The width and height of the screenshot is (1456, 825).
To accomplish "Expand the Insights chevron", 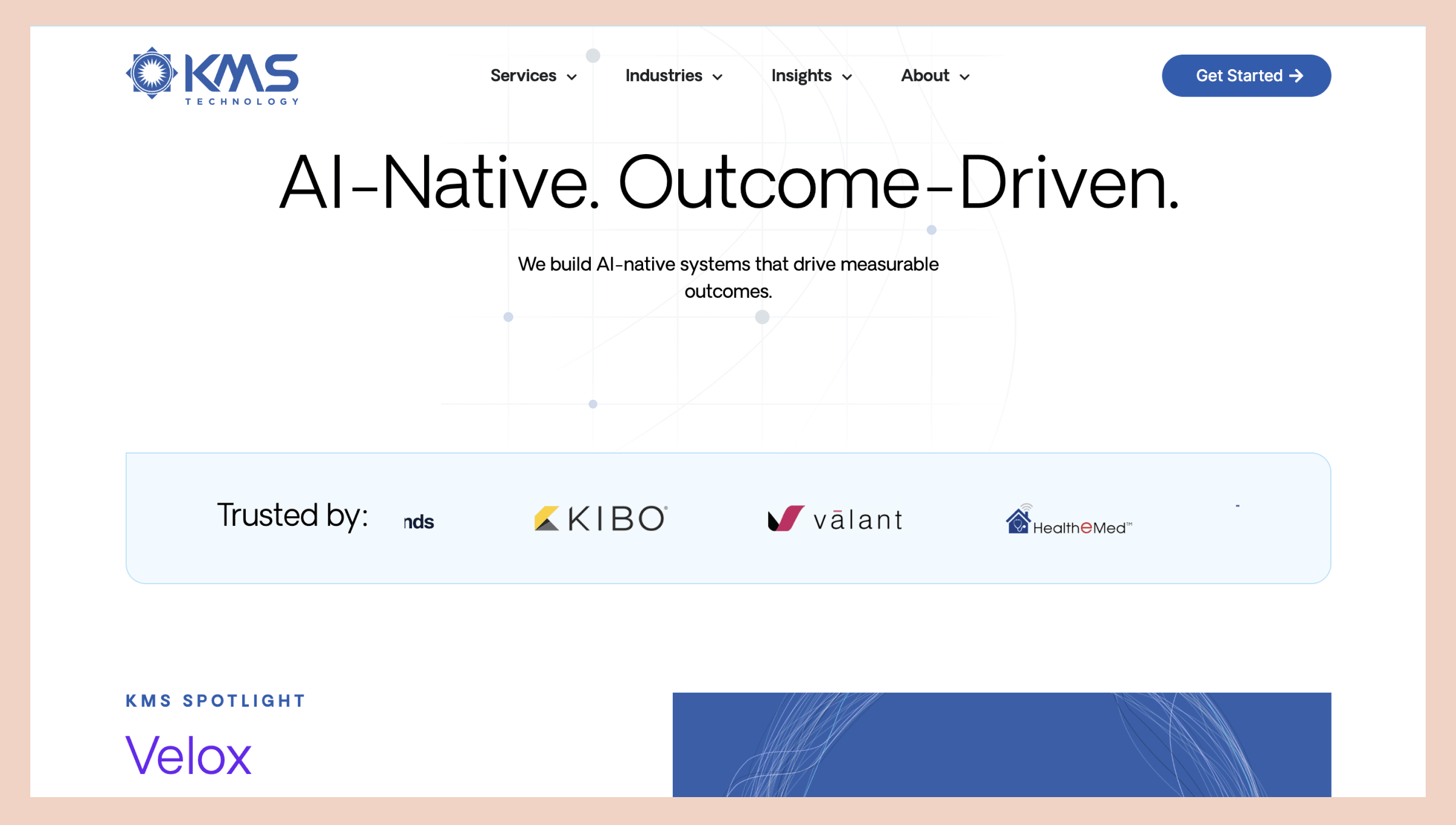I will 848,77.
